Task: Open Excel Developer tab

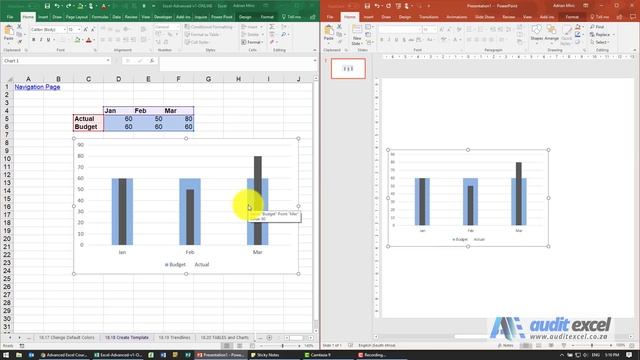Action: [x=163, y=17]
